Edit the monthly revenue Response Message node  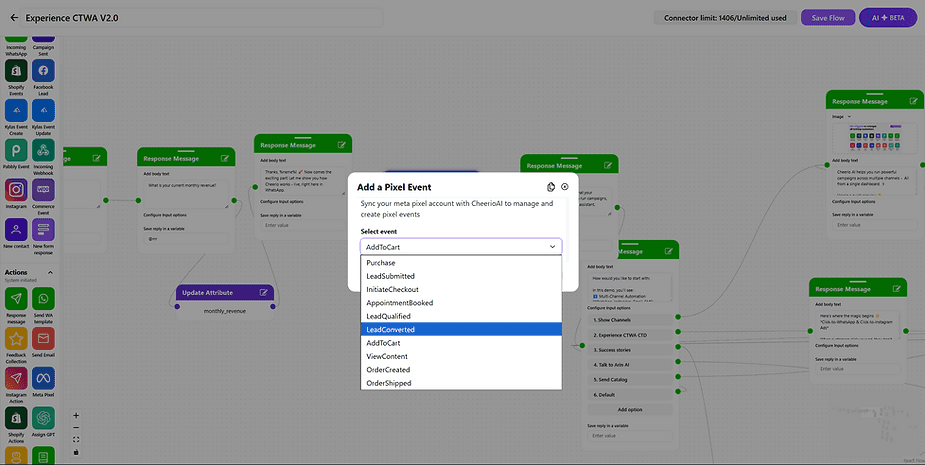[225, 158]
